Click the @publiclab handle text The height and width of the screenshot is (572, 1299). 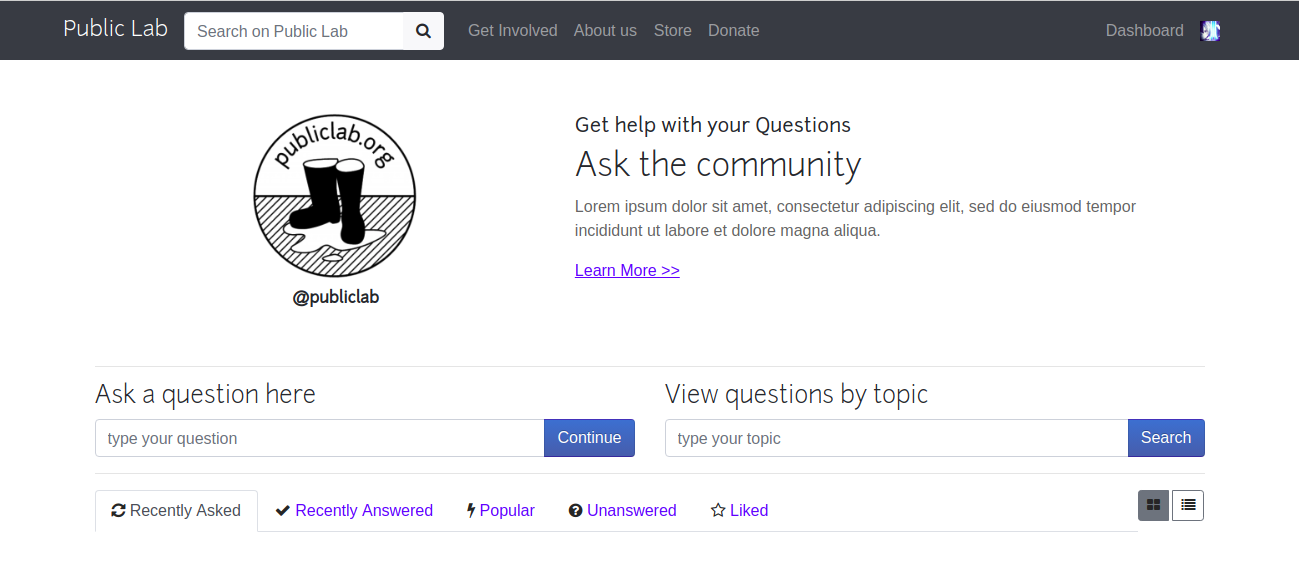click(336, 297)
